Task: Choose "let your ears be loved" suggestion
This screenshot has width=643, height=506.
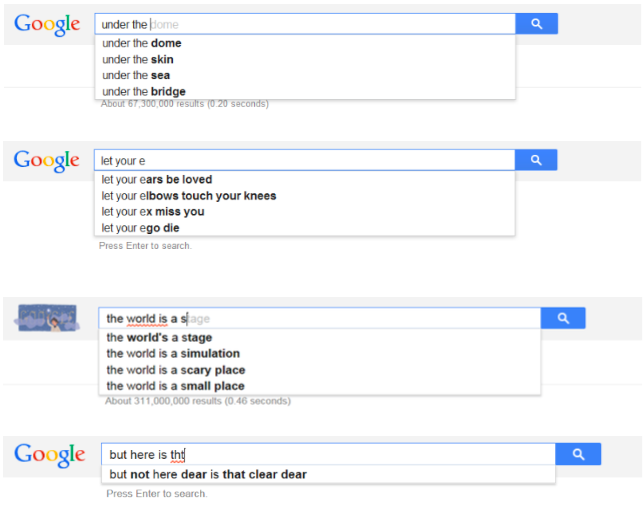Action: click(x=157, y=180)
